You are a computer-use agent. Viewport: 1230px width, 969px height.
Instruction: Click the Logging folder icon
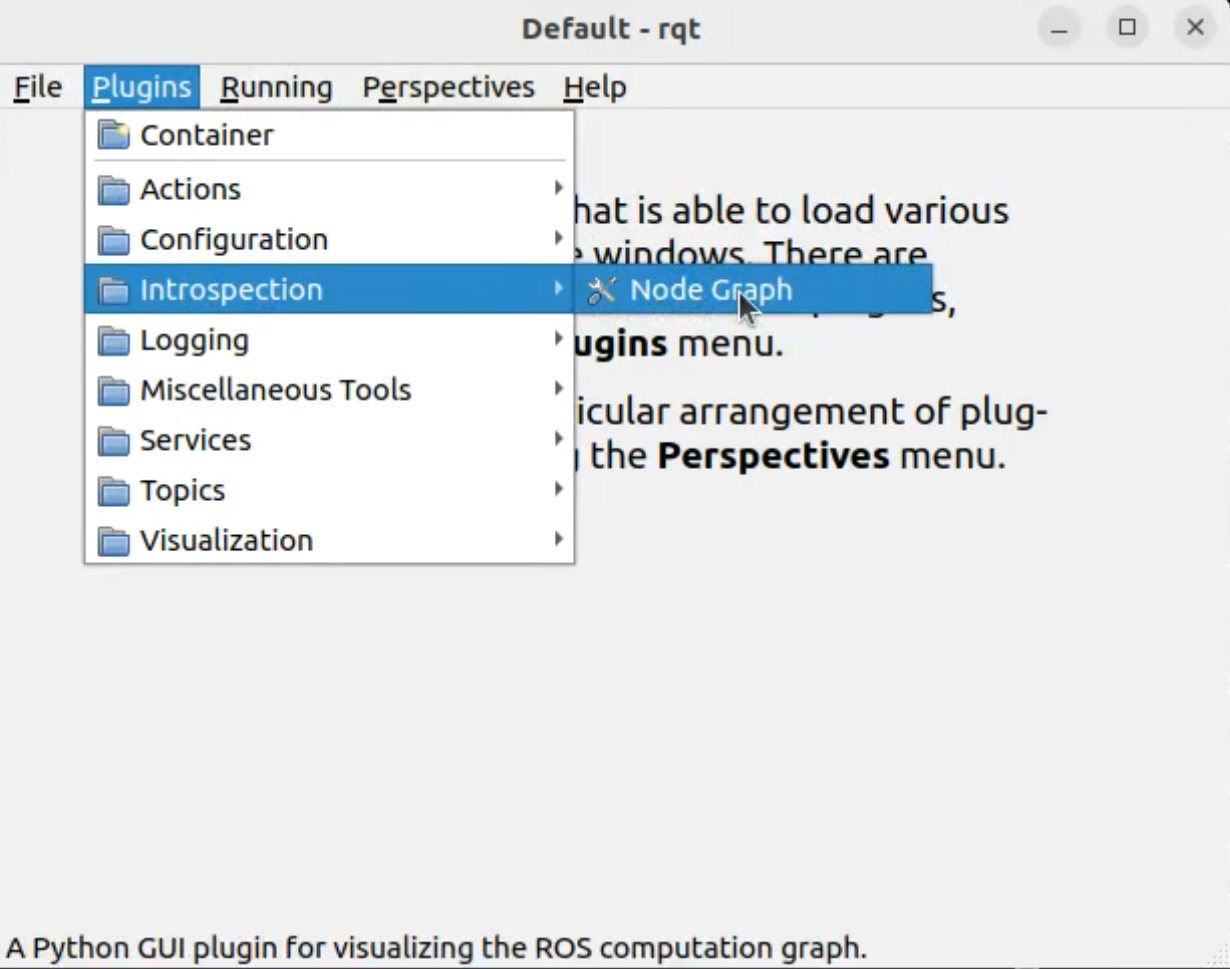click(x=114, y=341)
